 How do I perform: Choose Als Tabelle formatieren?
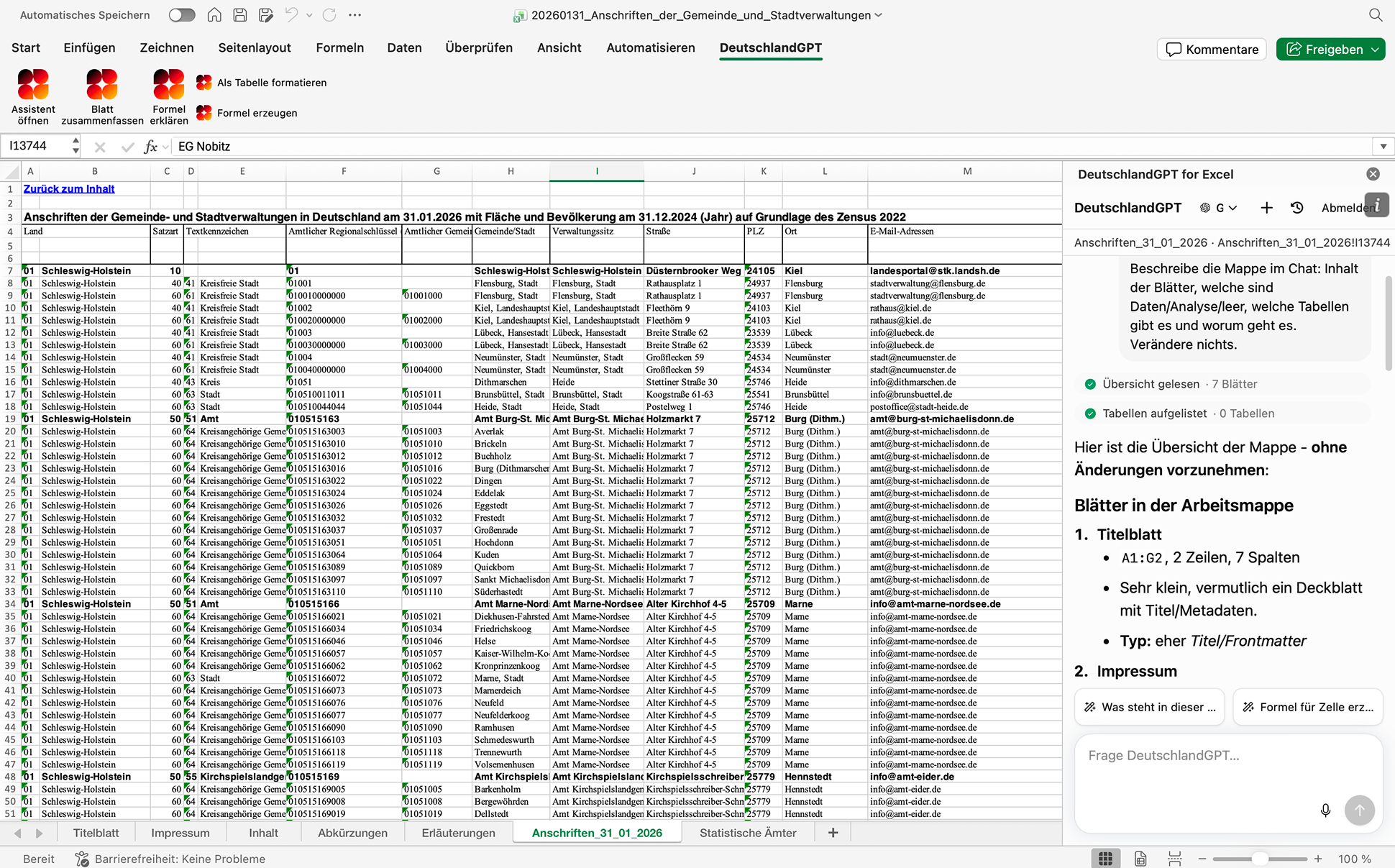[262, 83]
